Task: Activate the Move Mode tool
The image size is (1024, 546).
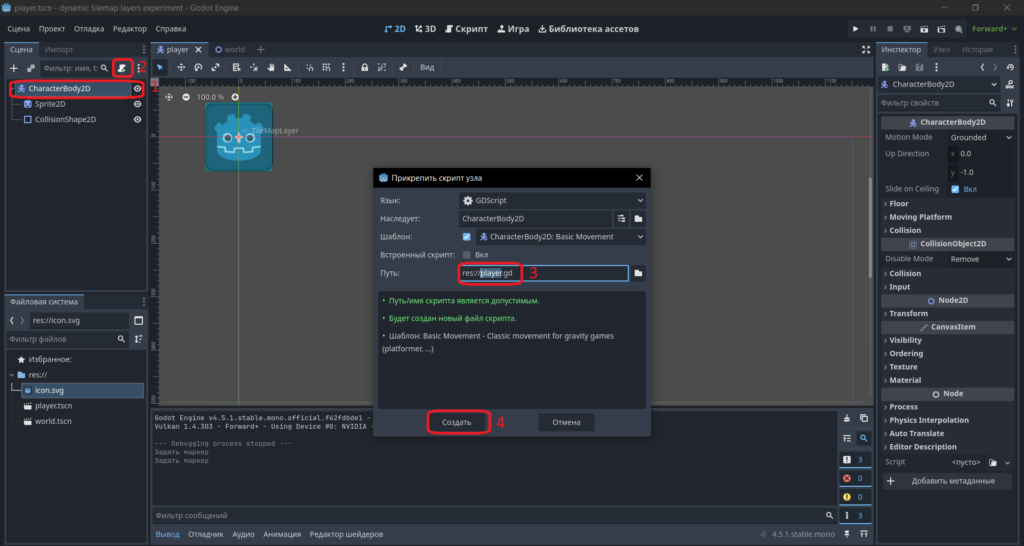Action: click(181, 67)
